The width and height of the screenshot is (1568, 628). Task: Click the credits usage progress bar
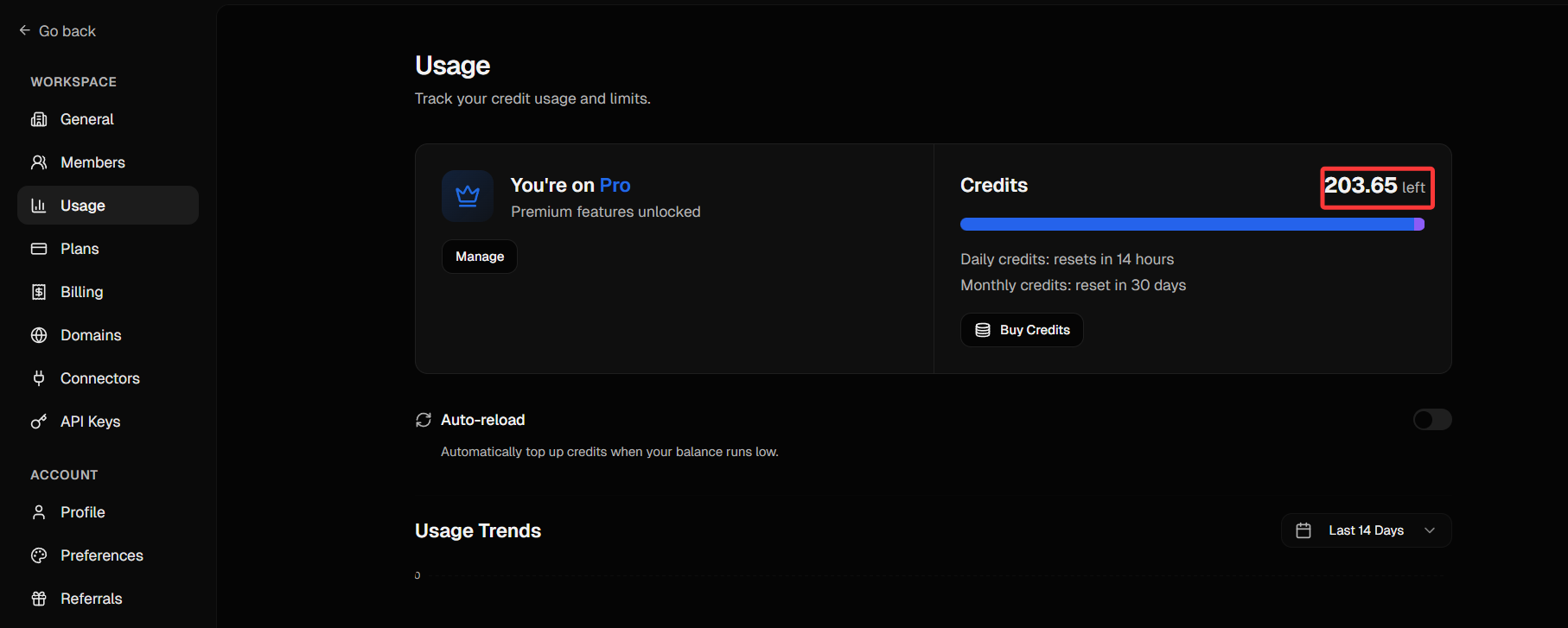[1192, 225]
